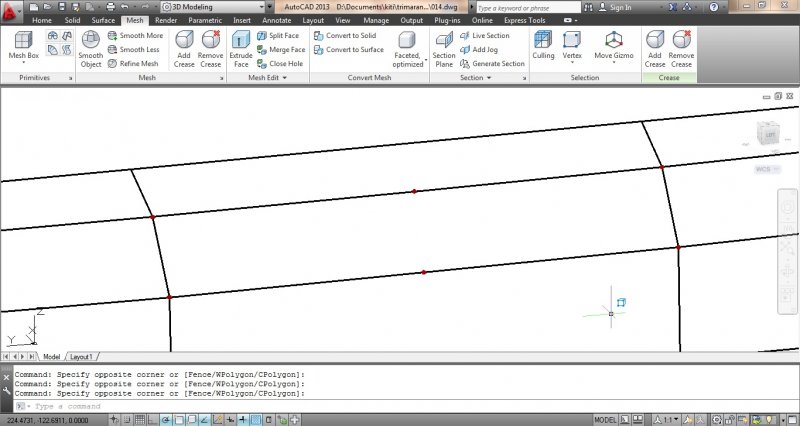Screen dimensions: 800x426
Task: Toggle Grid Display in status bar
Action: (x=140, y=420)
